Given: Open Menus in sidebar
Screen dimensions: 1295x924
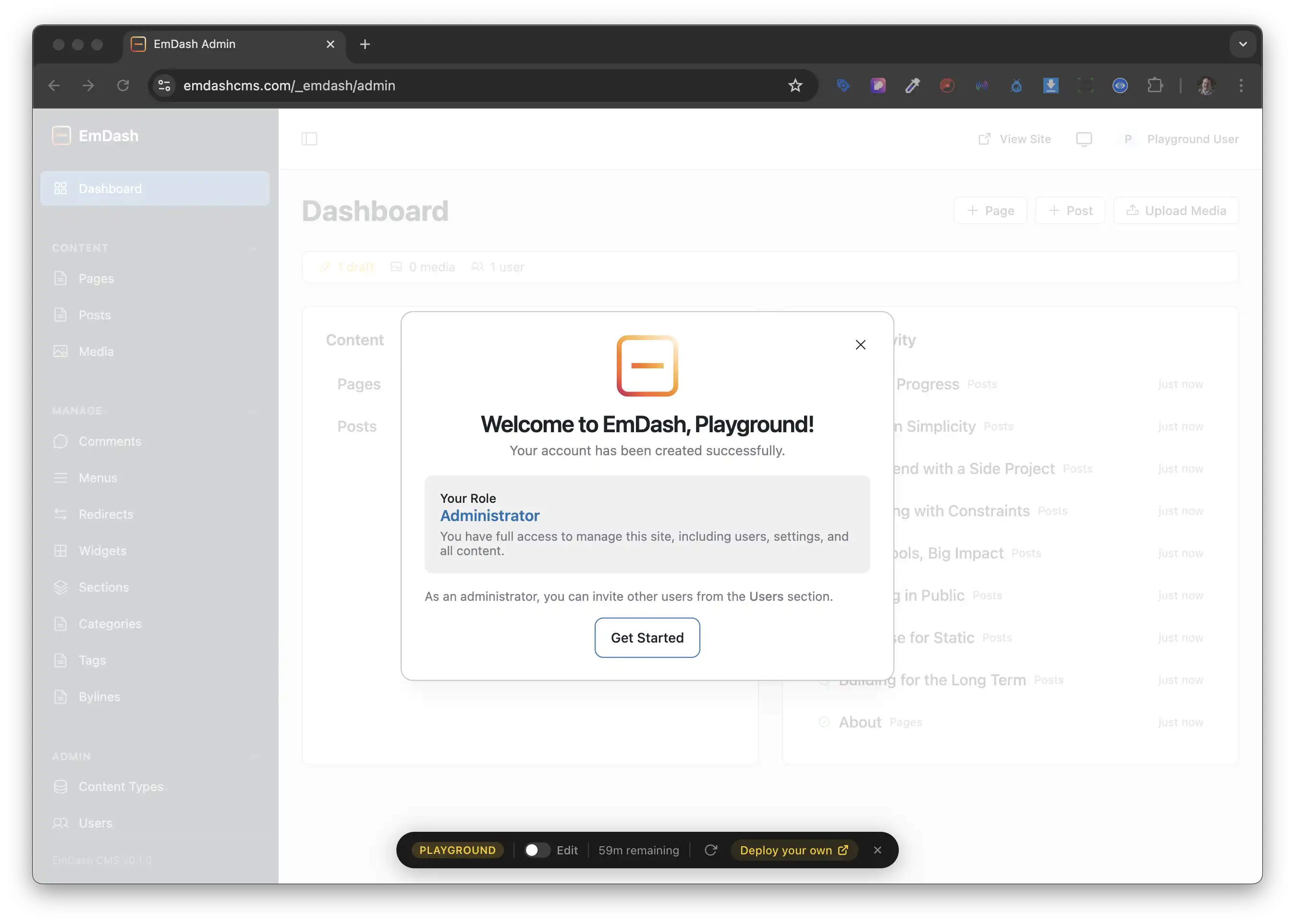Looking at the screenshot, I should point(155,477).
